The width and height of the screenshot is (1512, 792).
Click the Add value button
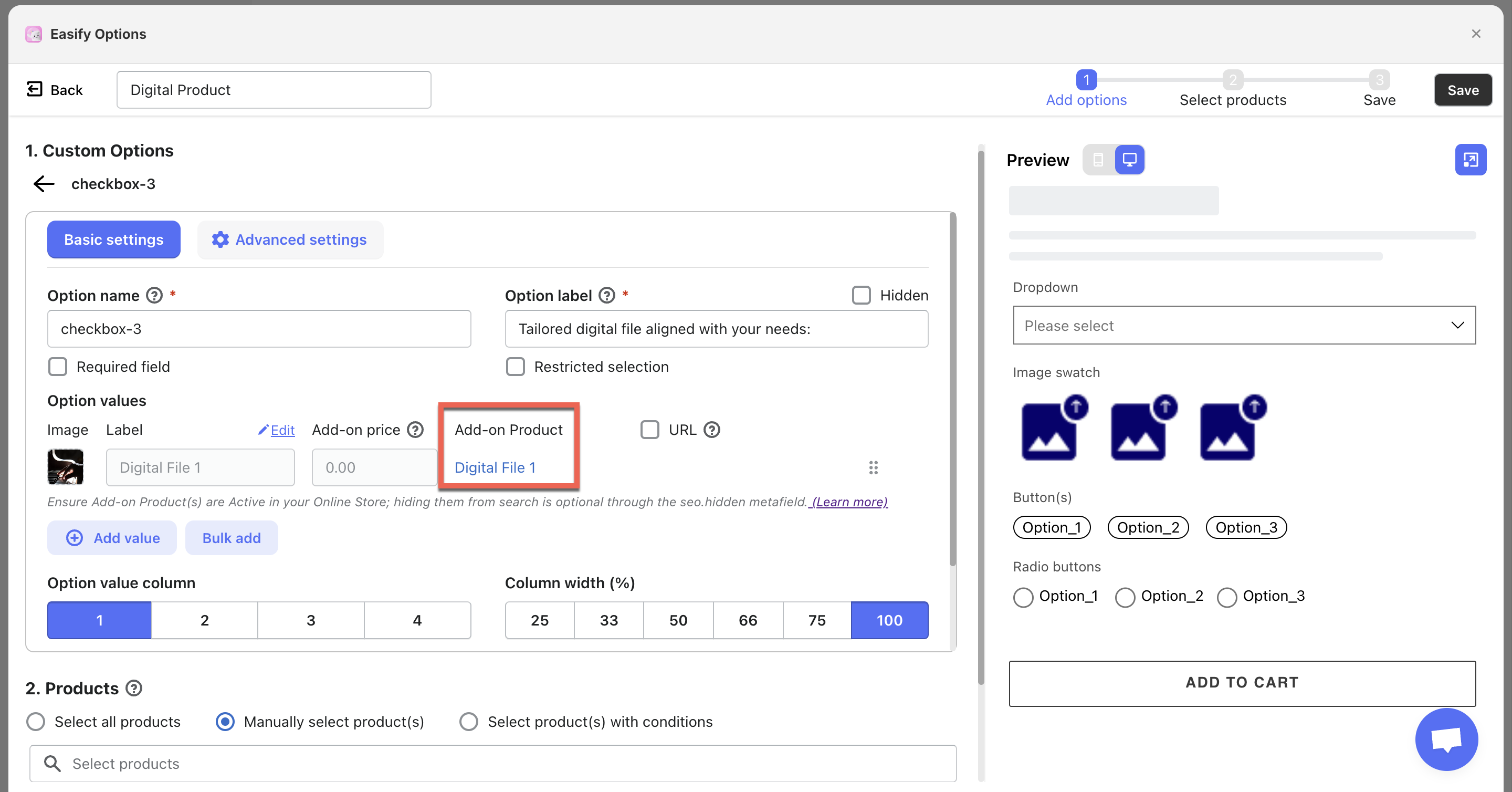(112, 538)
